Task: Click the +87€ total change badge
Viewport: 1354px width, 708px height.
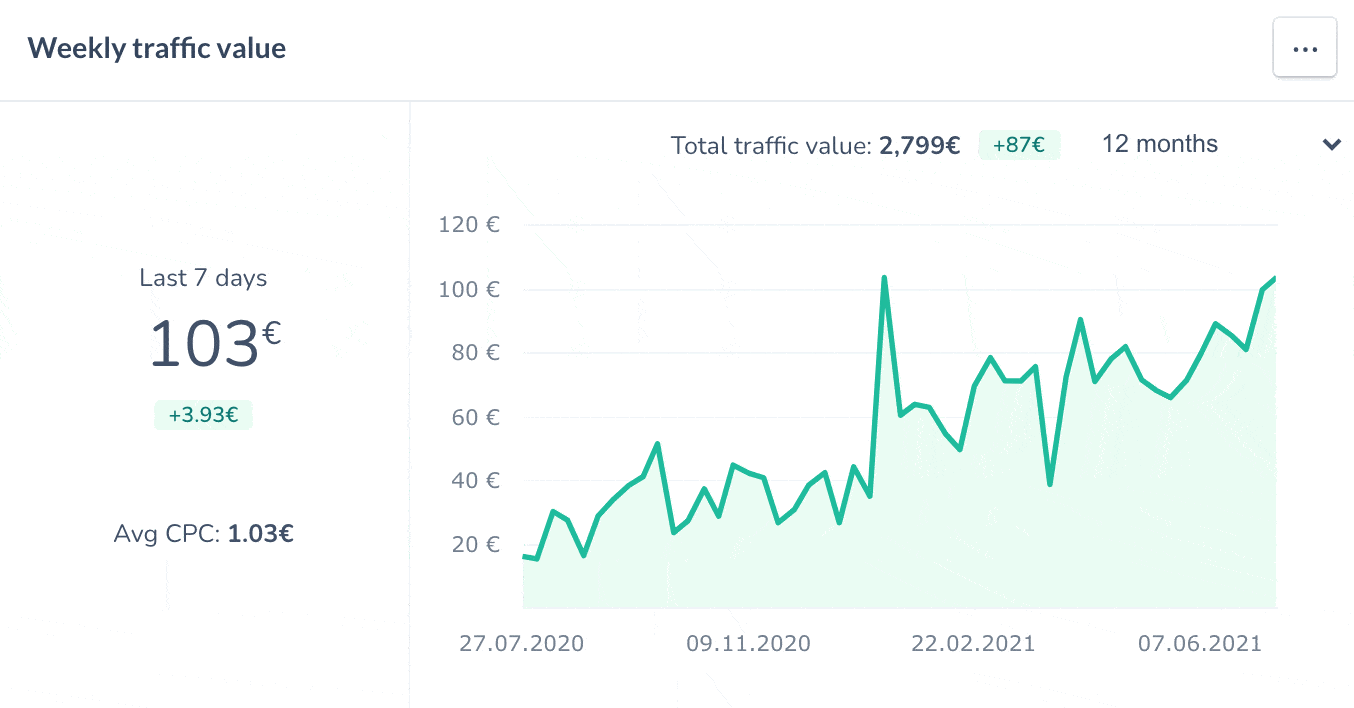Action: coord(1018,145)
